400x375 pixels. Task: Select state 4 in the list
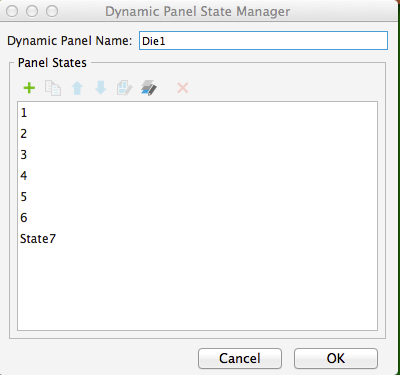(x=197, y=176)
